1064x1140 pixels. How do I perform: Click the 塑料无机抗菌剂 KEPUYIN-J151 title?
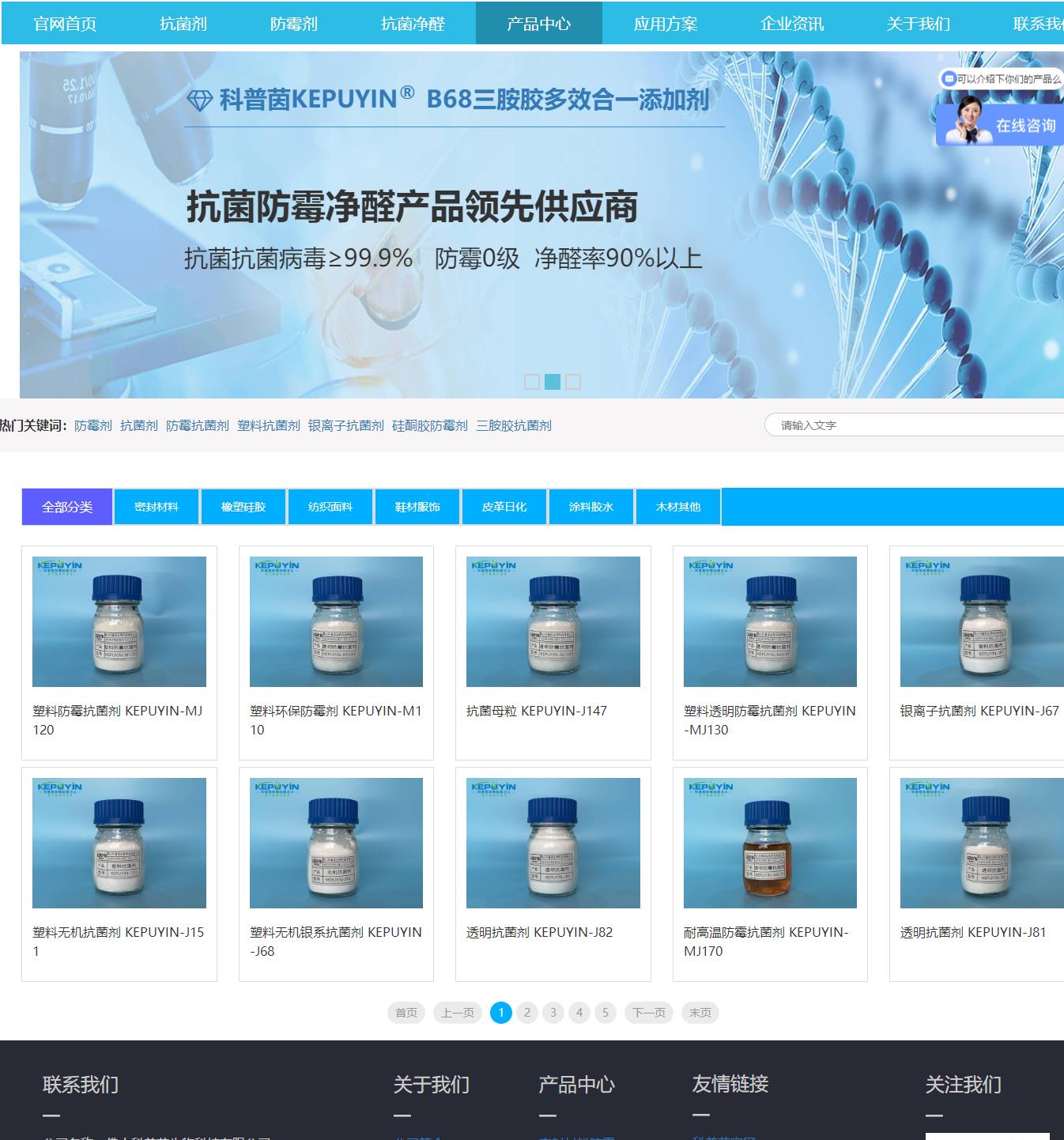[119, 942]
